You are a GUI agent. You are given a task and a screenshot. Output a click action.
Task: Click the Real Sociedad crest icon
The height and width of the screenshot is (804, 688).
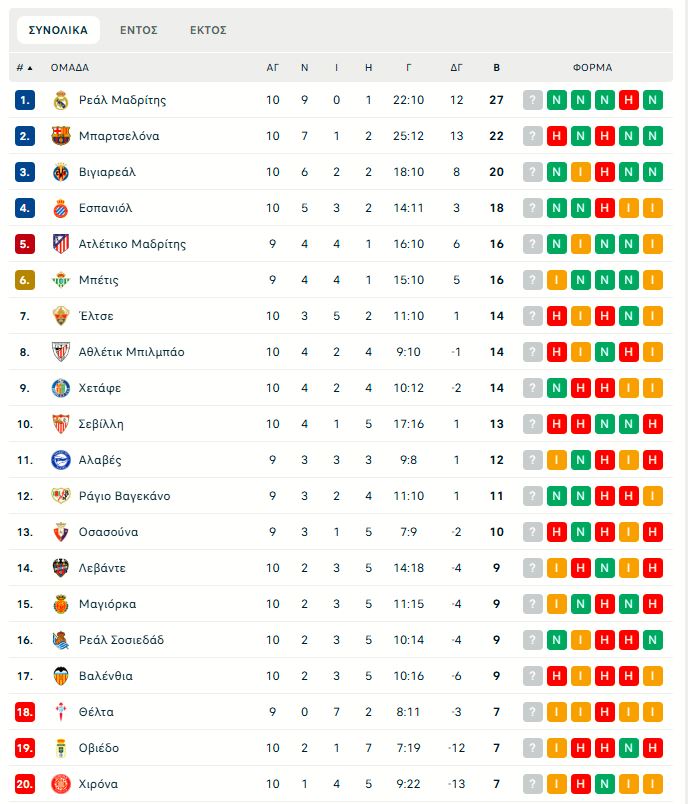click(x=61, y=640)
